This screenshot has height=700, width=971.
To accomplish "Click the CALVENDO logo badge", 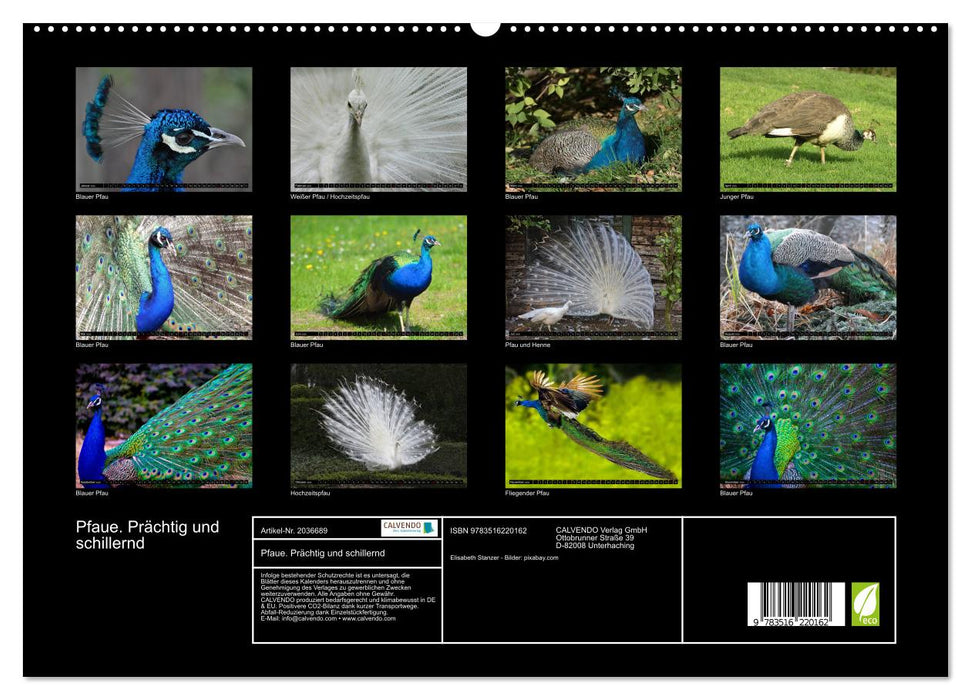I will point(409,528).
